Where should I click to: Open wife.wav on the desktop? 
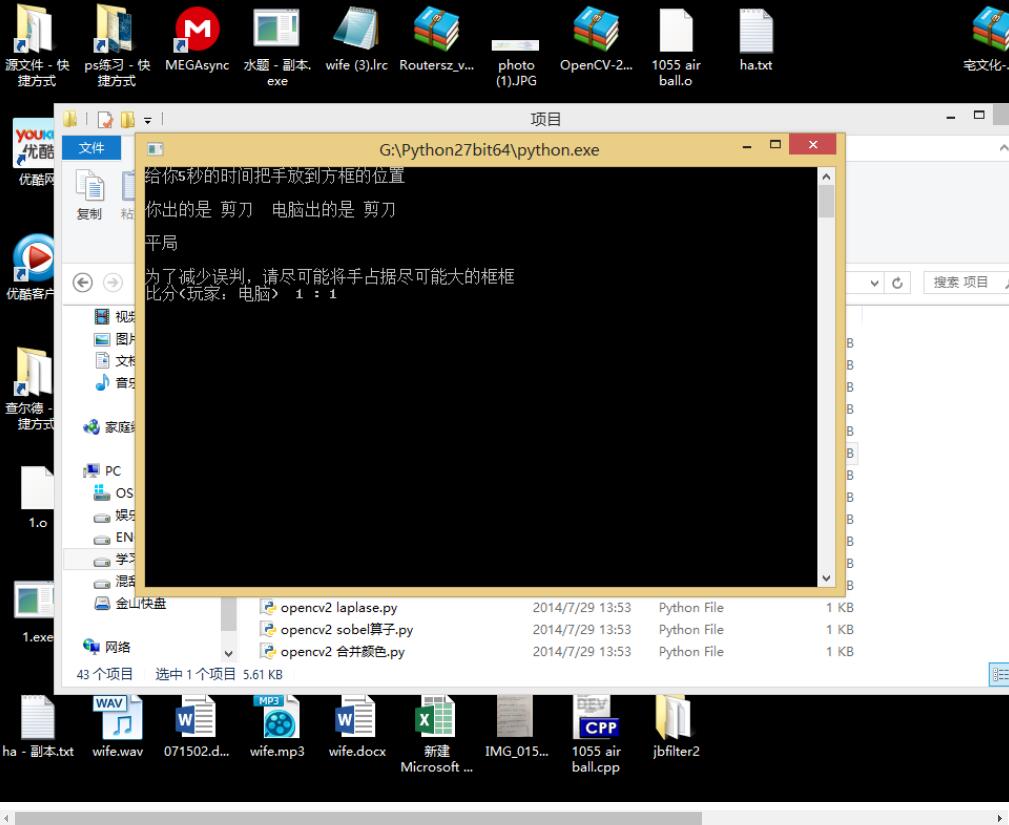click(x=117, y=727)
